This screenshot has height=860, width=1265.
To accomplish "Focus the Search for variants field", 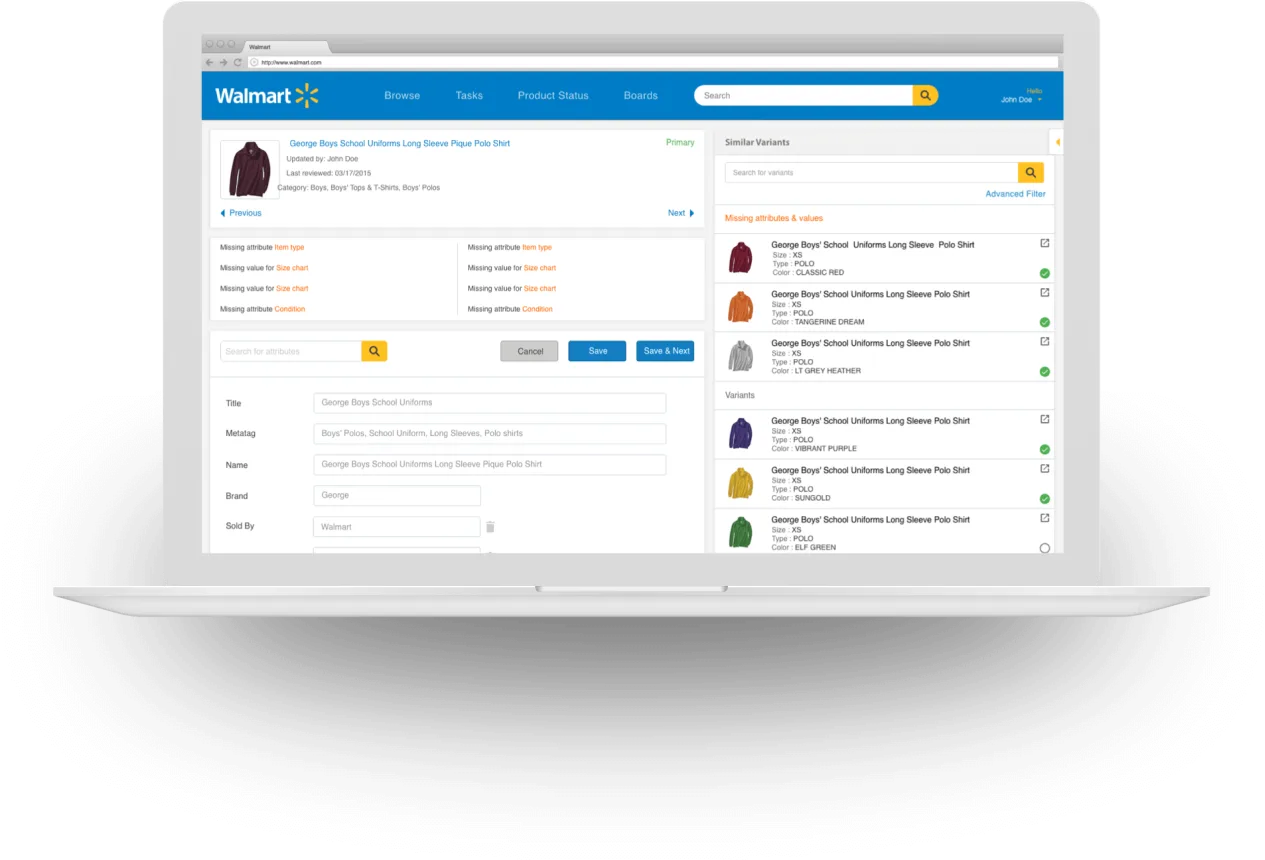I will click(x=871, y=172).
